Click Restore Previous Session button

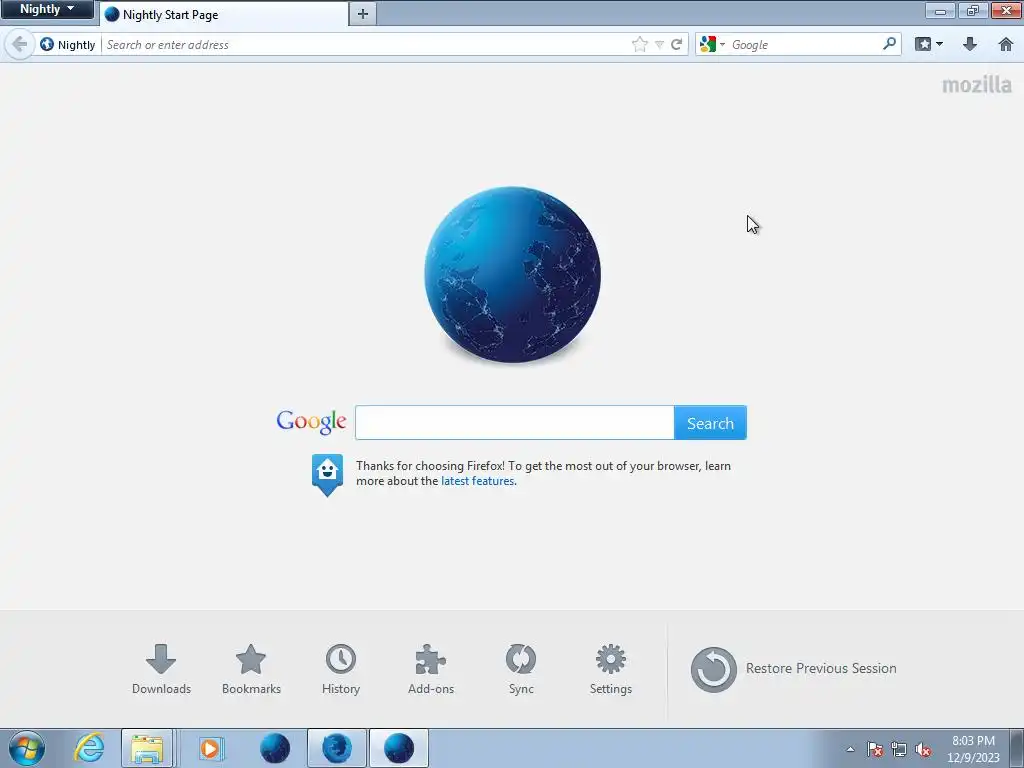(793, 669)
